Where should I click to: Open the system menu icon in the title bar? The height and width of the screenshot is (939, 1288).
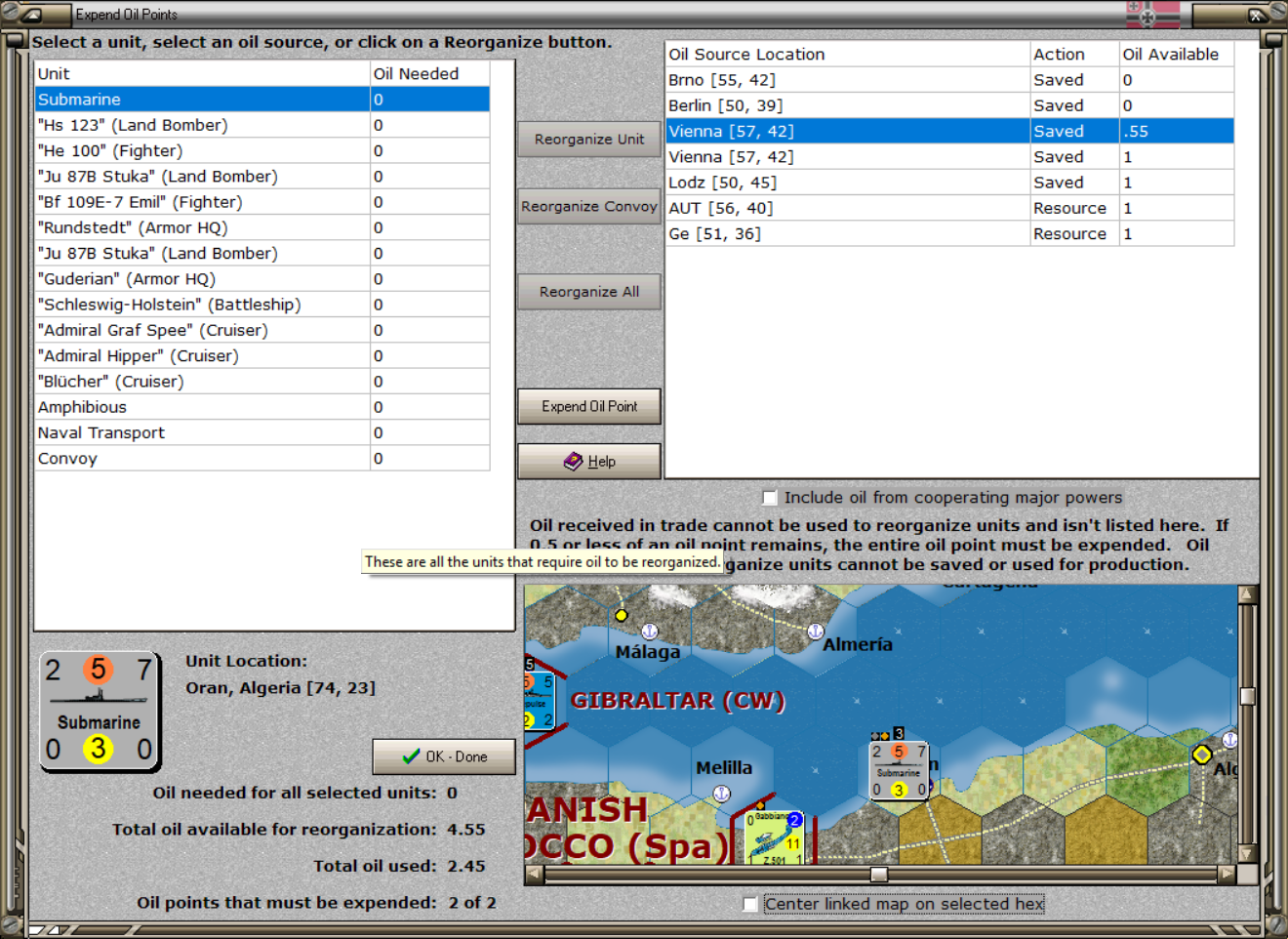[x=32, y=15]
